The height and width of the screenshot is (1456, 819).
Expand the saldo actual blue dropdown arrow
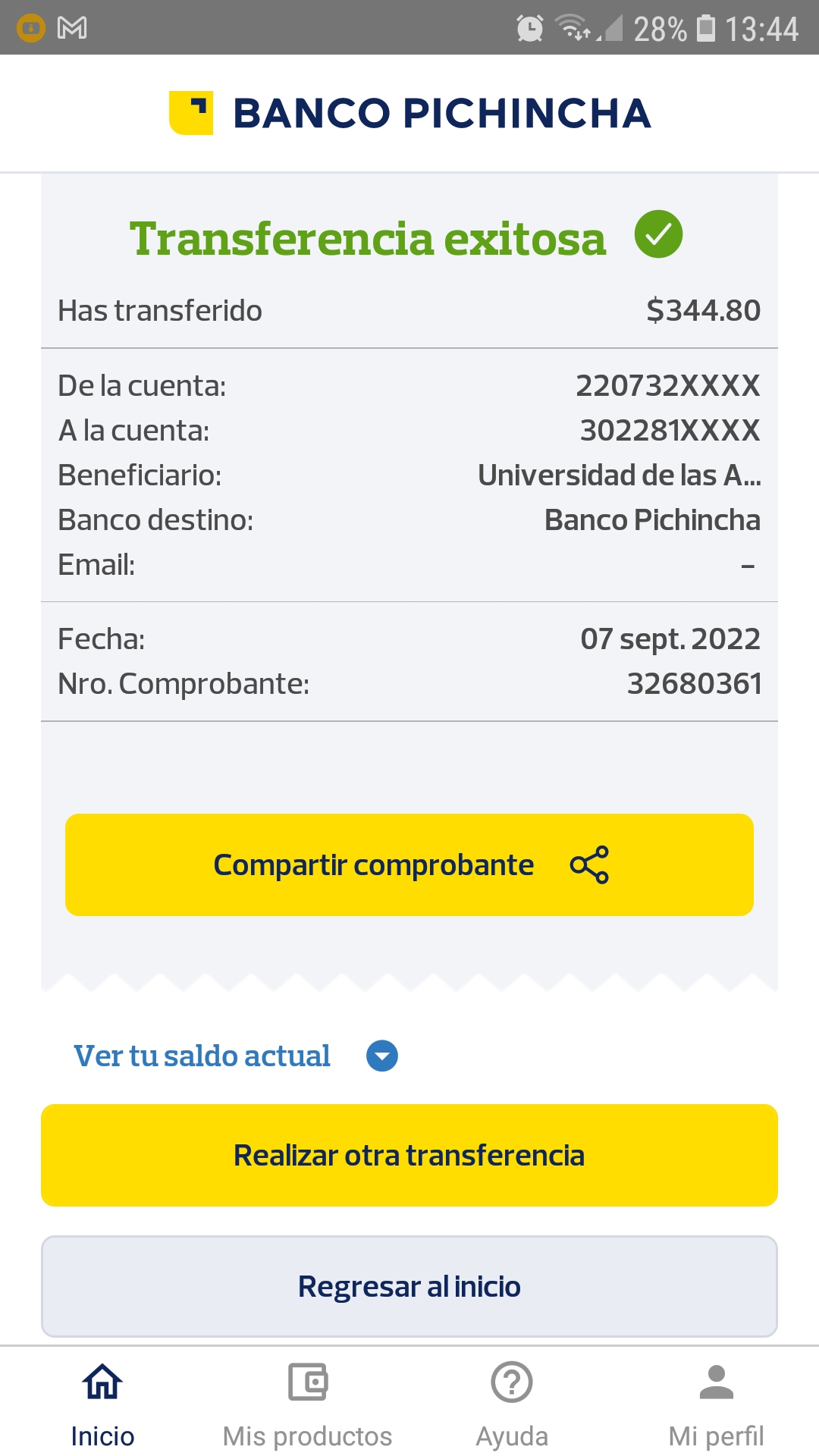(x=382, y=1056)
